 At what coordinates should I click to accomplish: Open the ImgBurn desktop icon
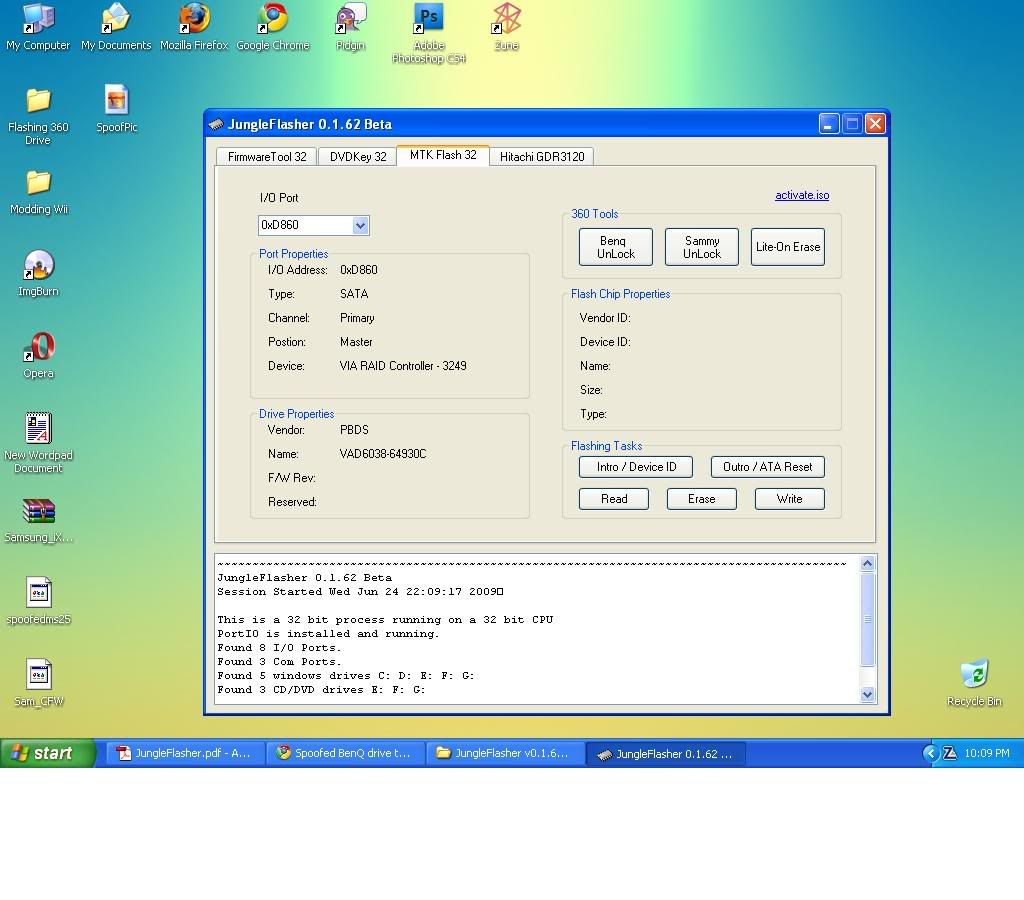click(x=38, y=267)
